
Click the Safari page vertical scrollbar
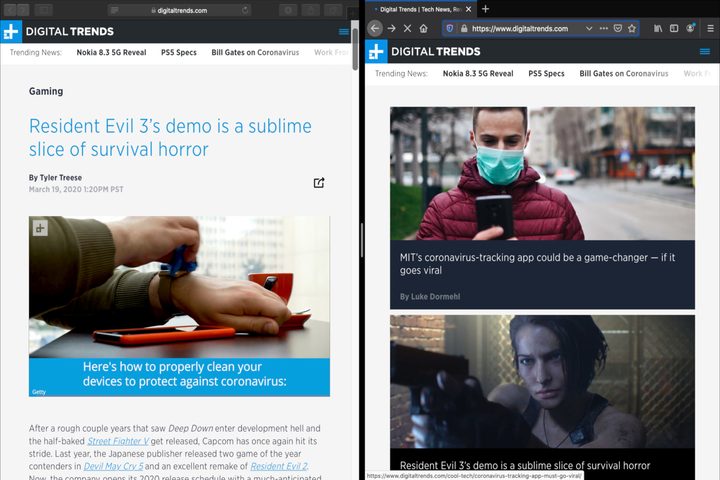pos(355,49)
